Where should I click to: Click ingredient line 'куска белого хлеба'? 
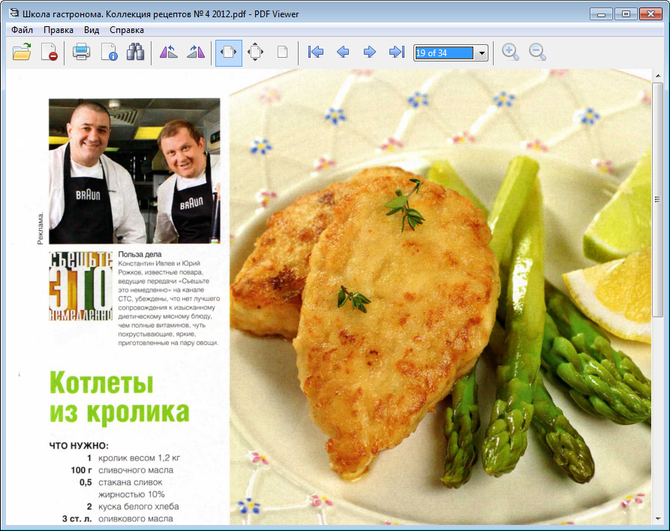click(138, 507)
